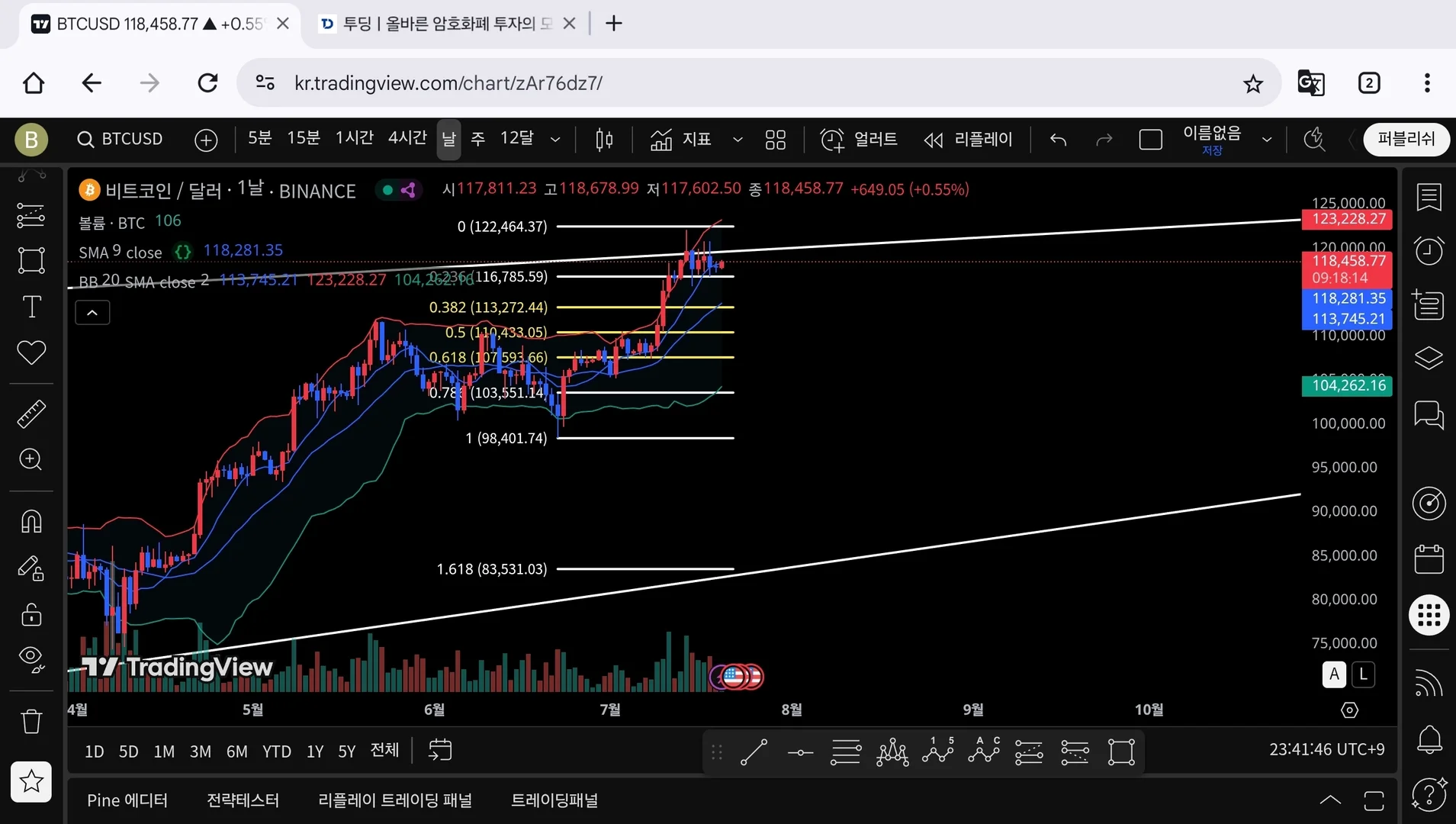Open the go to date calendar

click(x=440, y=751)
